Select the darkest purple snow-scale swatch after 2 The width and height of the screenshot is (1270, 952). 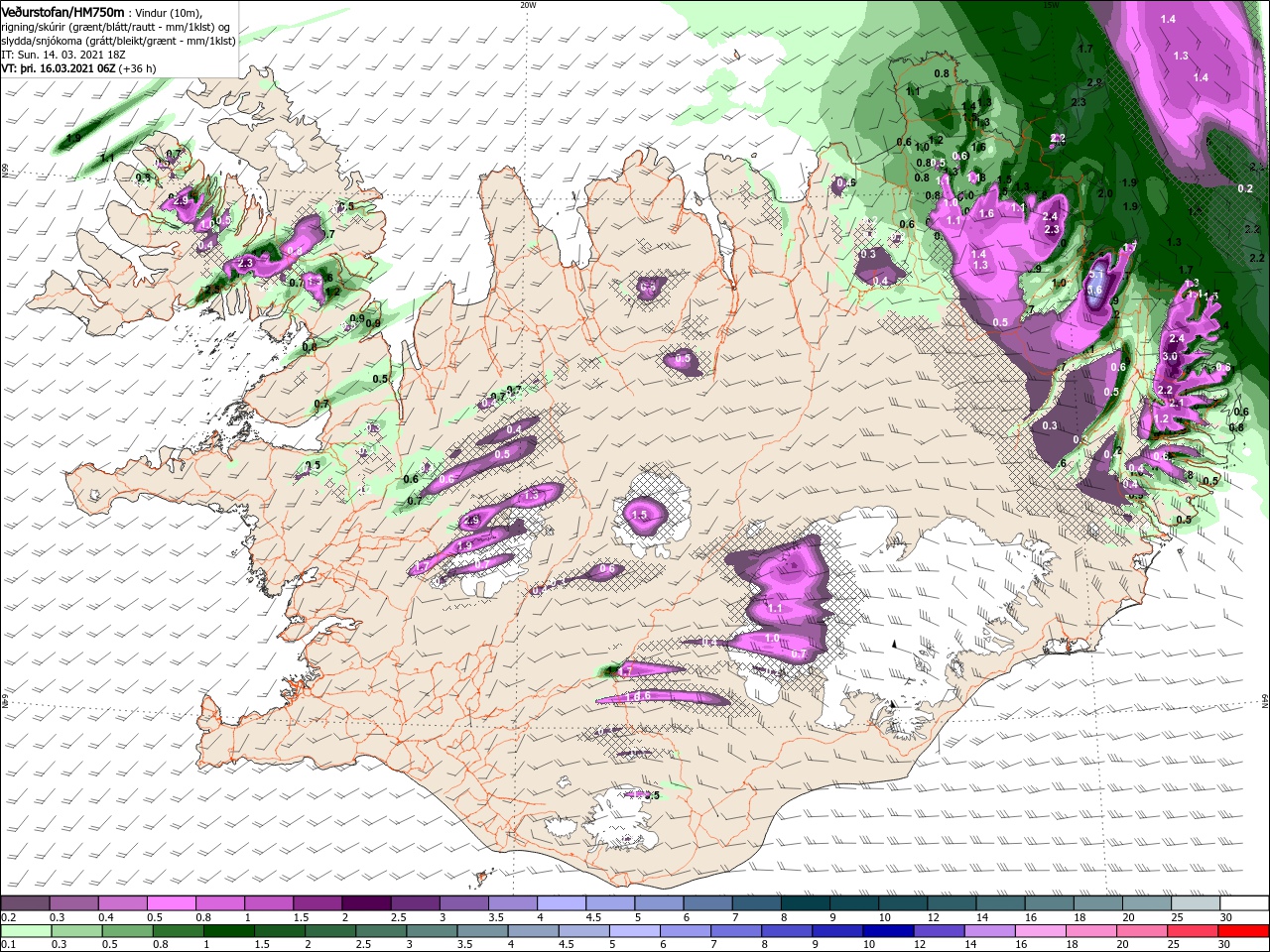click(366, 903)
